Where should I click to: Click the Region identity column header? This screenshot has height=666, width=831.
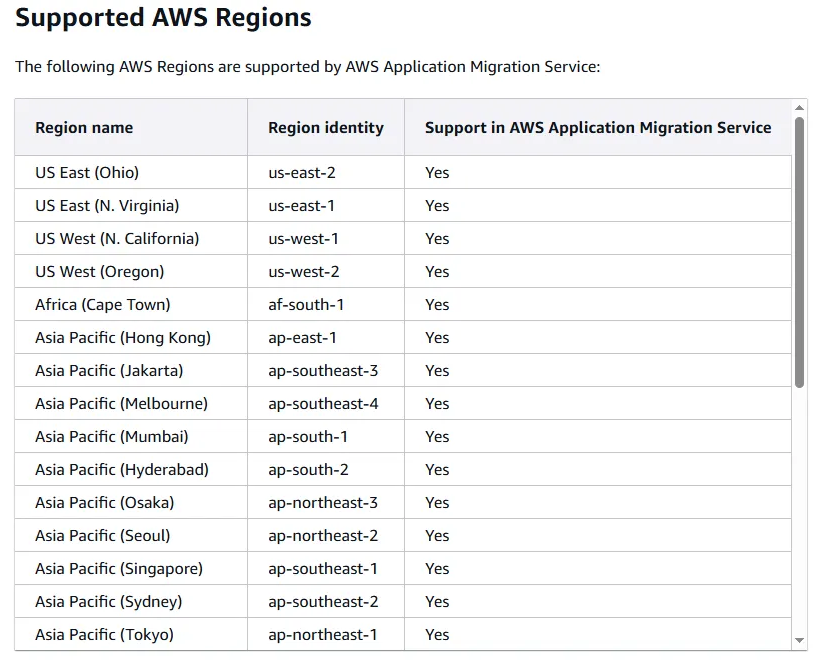point(326,128)
